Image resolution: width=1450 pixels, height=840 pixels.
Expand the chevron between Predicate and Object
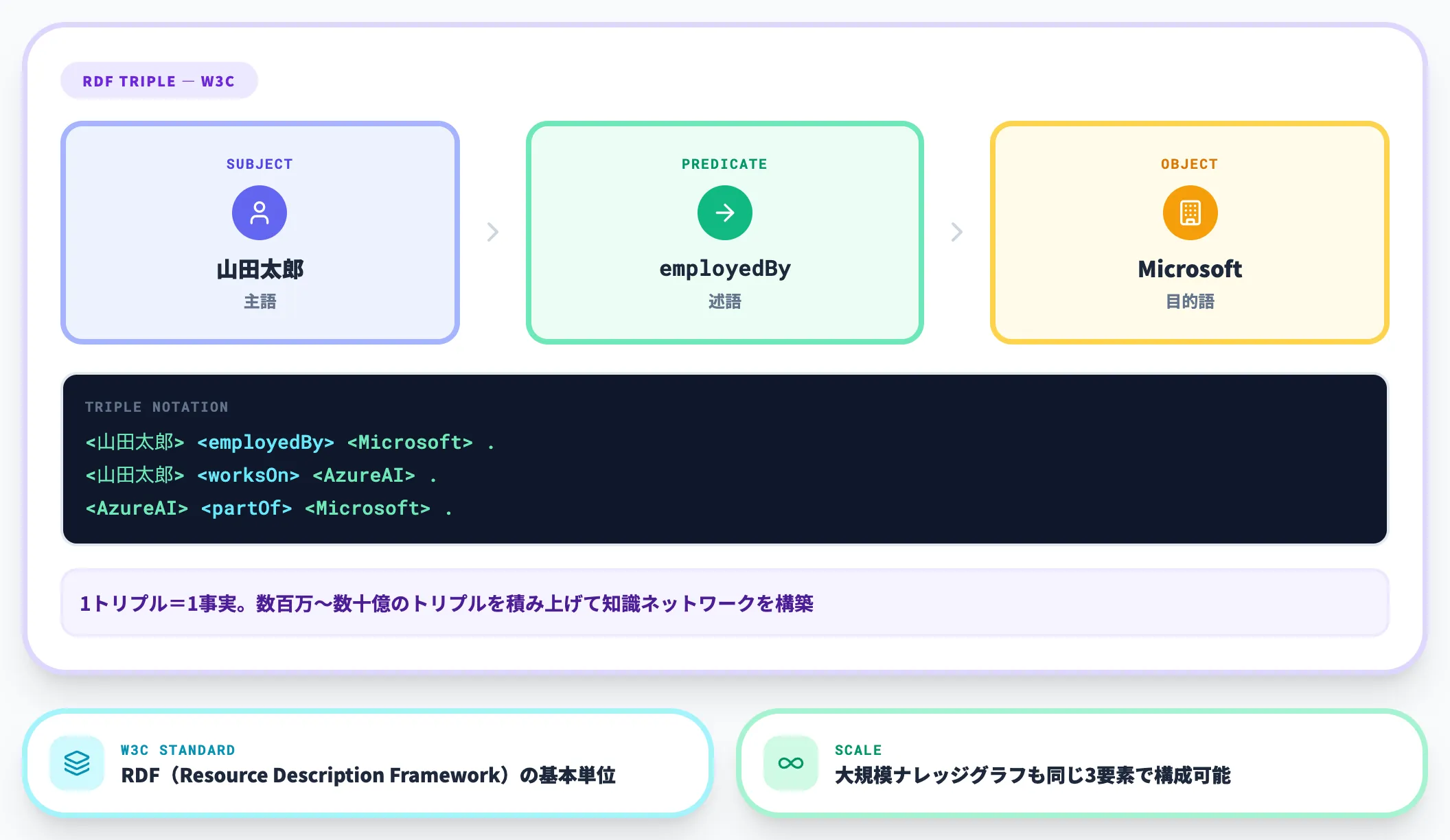(957, 233)
